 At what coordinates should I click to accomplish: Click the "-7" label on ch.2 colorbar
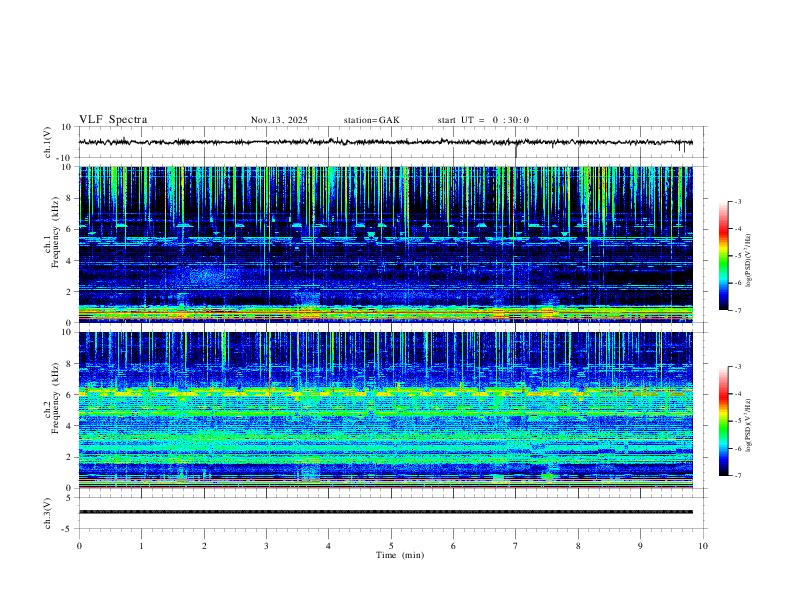click(738, 475)
